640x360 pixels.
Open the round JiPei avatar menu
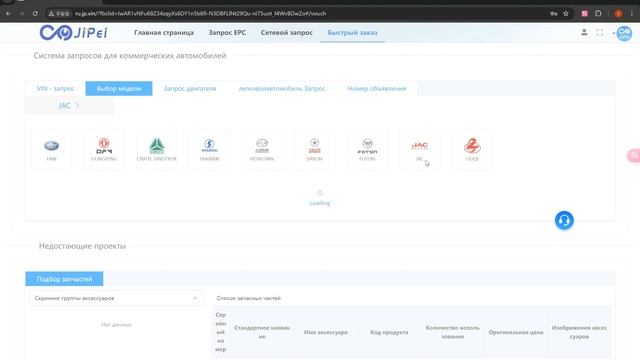coord(624,33)
